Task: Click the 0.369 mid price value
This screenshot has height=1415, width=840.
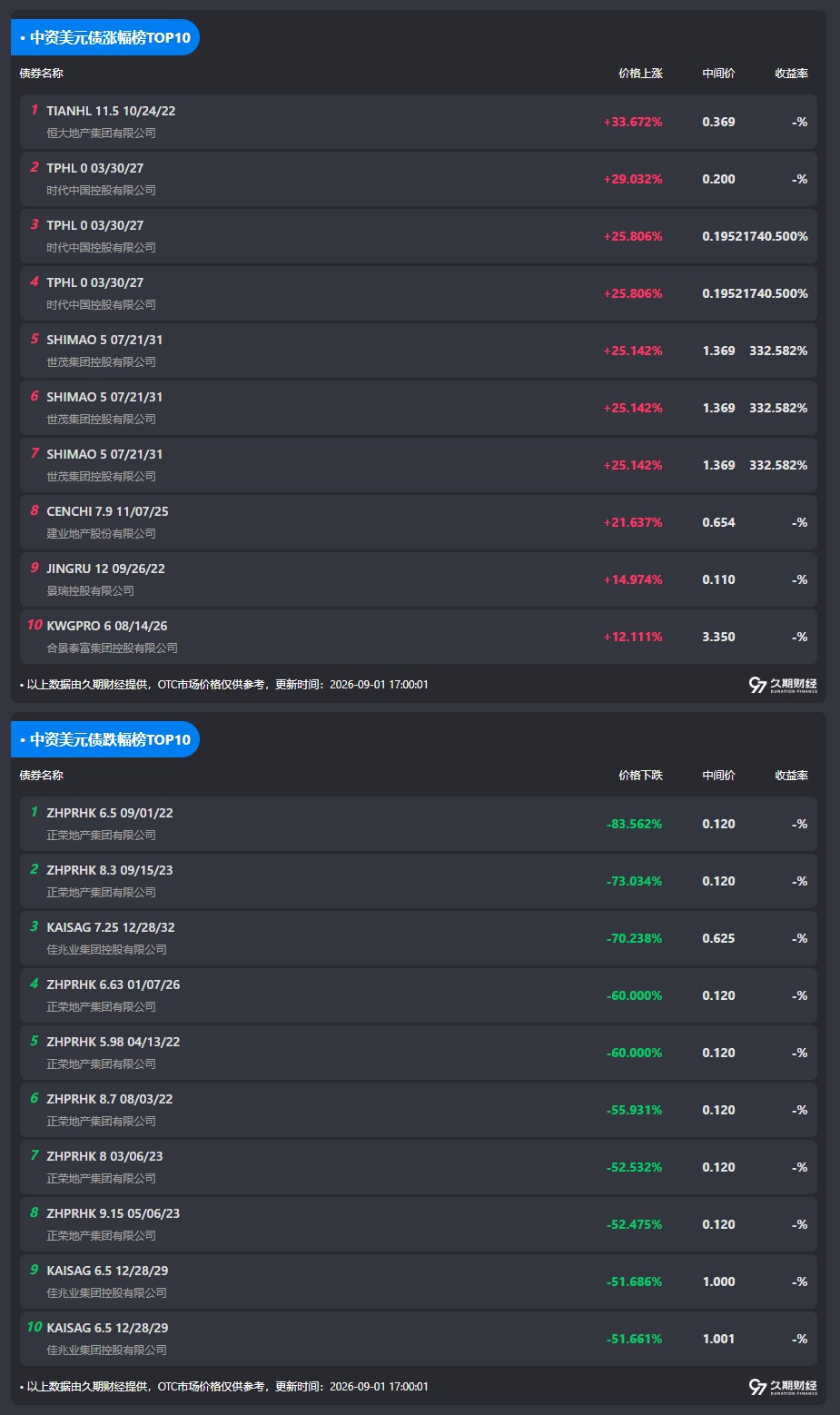Action: point(718,122)
